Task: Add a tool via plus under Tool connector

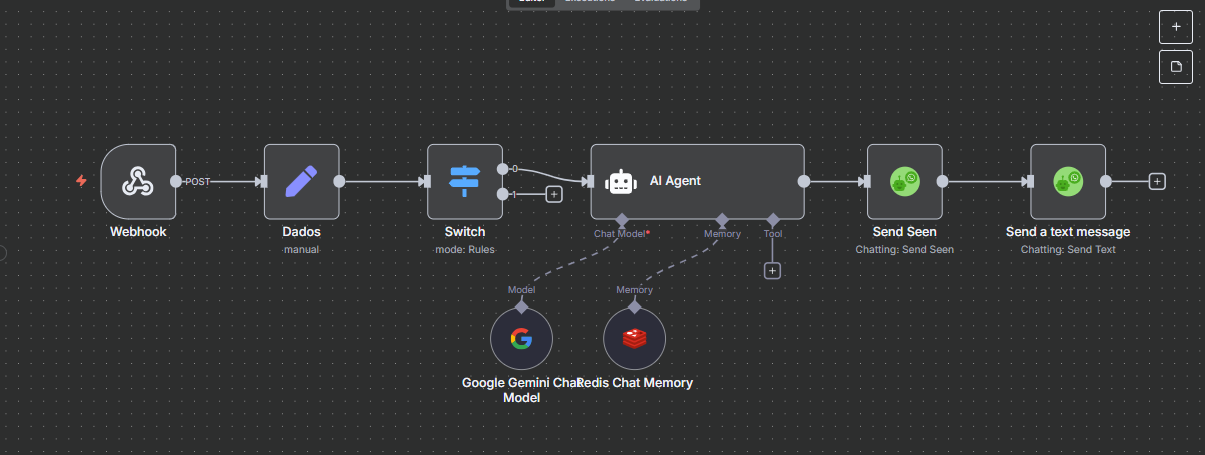Action: click(772, 270)
